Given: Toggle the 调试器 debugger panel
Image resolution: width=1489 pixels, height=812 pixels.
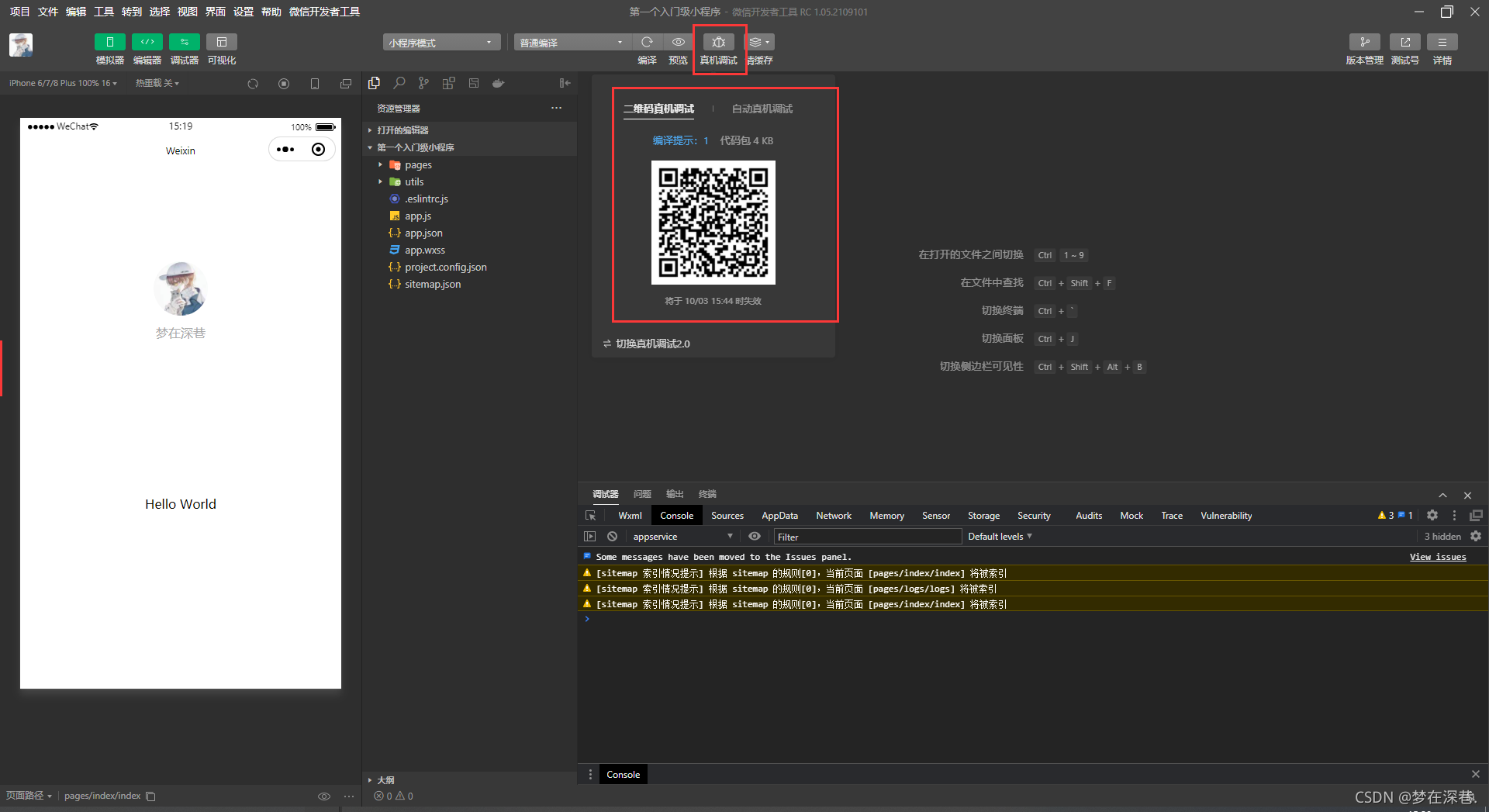Looking at the screenshot, I should click(185, 42).
